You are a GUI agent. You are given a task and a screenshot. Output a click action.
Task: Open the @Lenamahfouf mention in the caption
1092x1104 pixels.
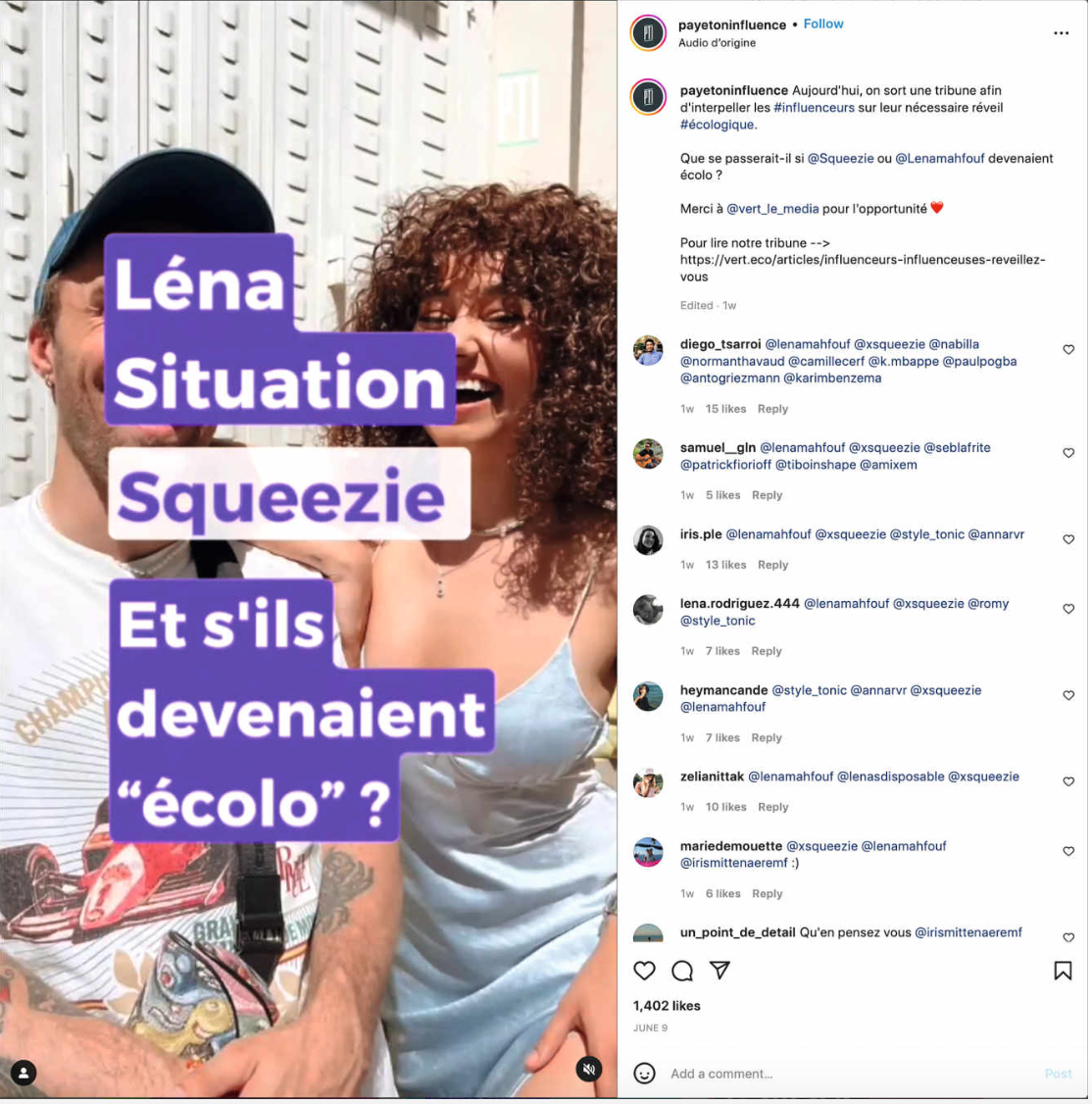click(x=941, y=159)
